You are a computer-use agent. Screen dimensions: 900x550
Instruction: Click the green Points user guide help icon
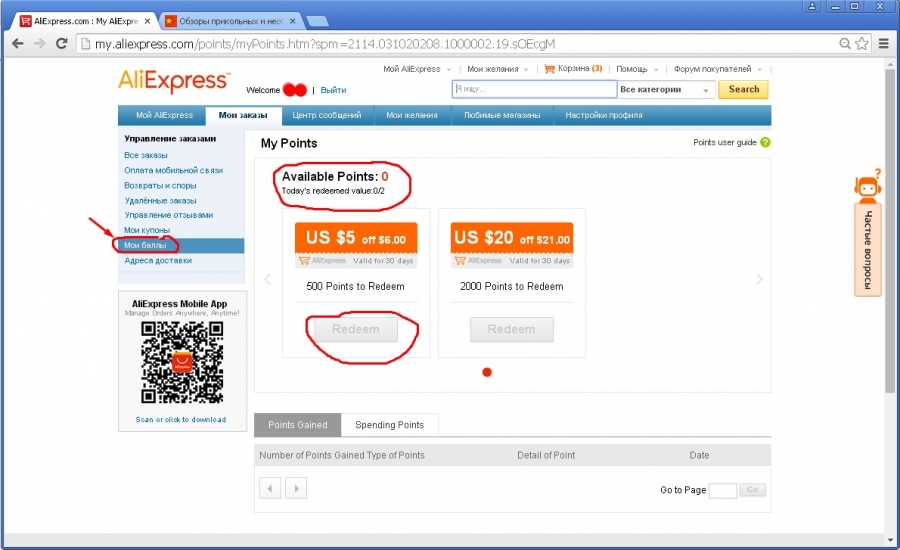pyautogui.click(x=765, y=143)
